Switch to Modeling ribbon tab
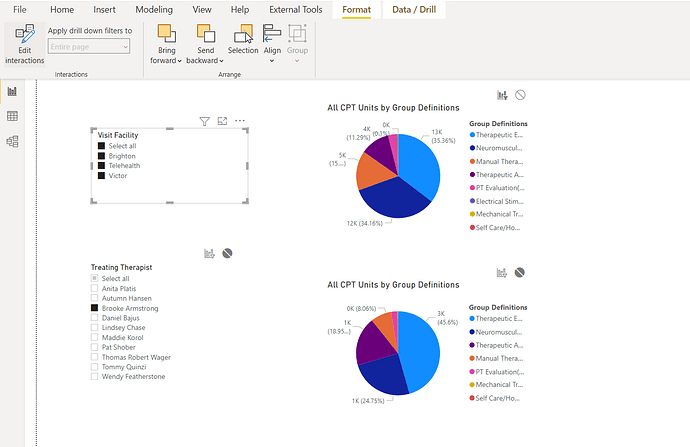This screenshot has width=690, height=447. point(154,10)
